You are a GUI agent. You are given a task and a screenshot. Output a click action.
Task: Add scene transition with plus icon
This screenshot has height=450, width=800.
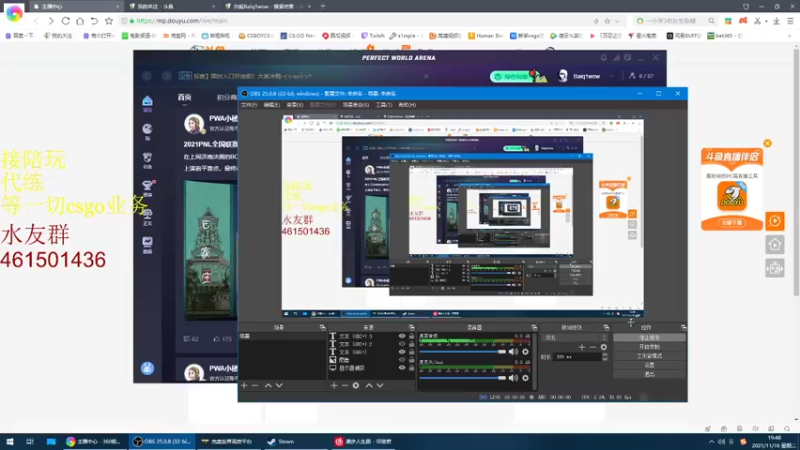pos(582,347)
